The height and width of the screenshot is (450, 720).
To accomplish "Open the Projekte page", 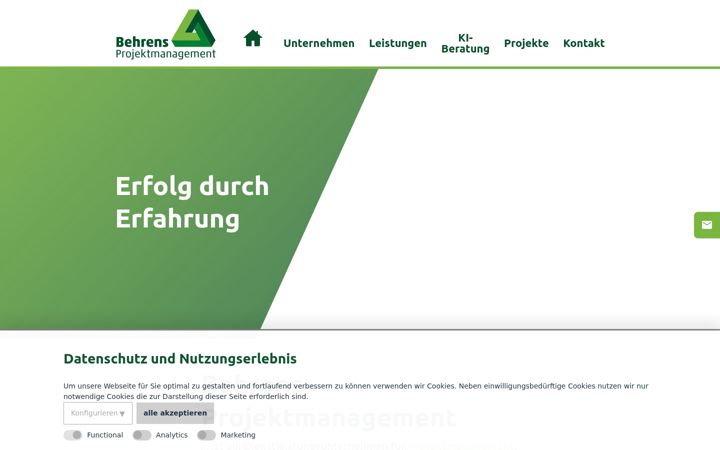I will tap(526, 43).
